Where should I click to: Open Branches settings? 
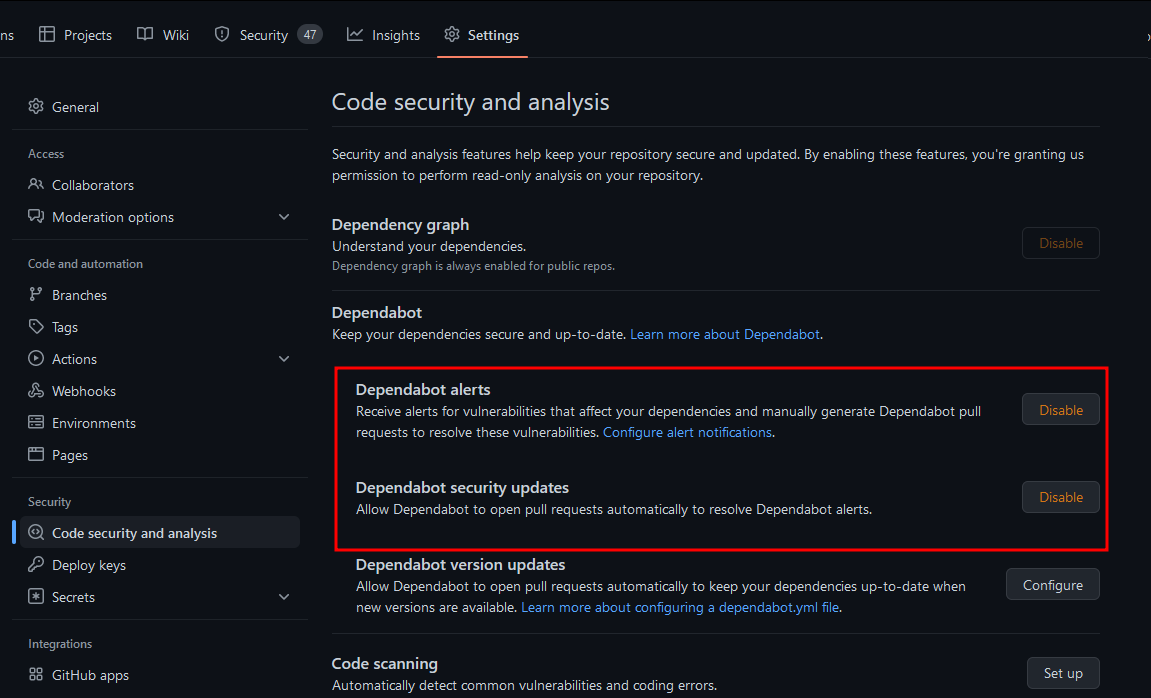coord(160,295)
